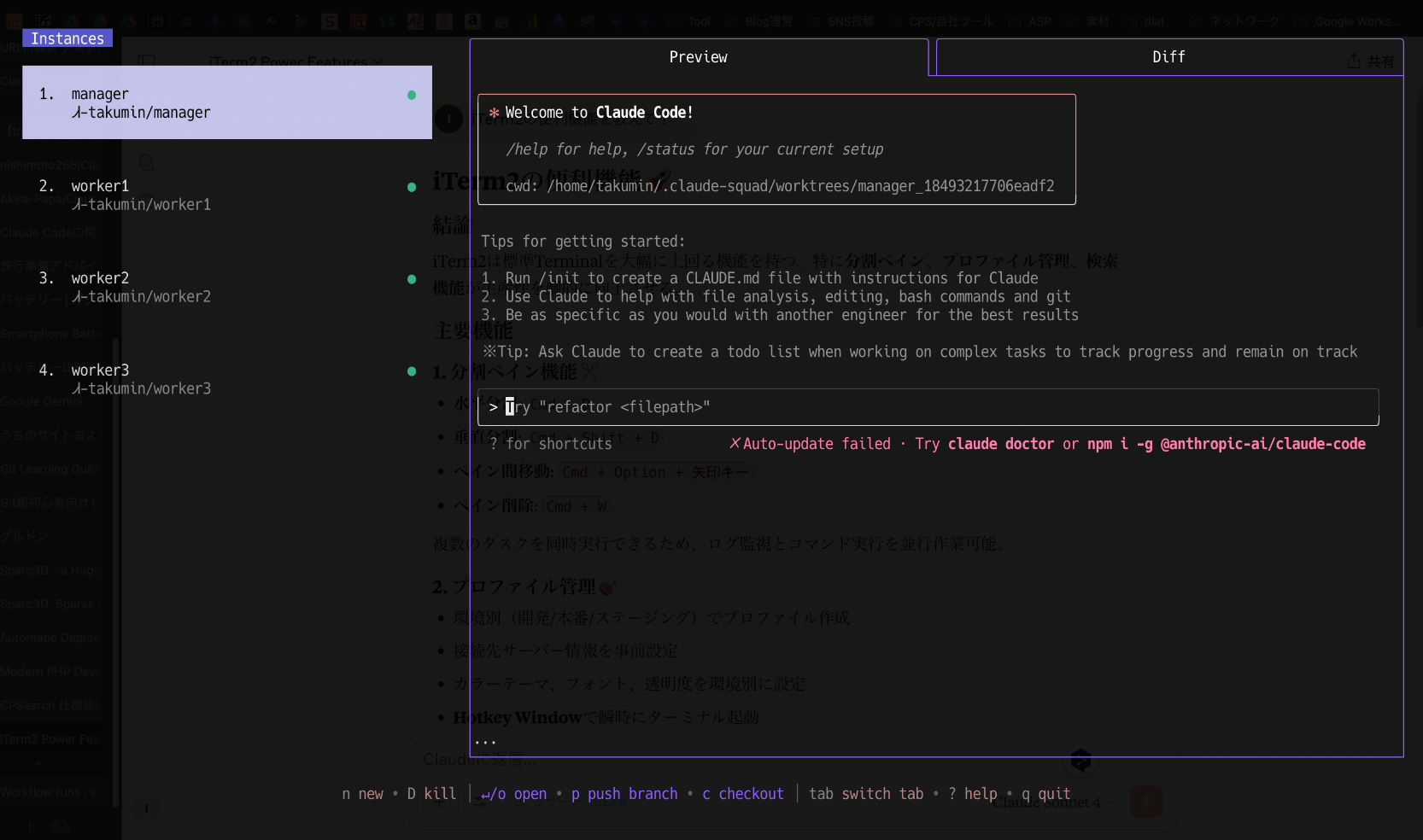Click the 'n new' shortcut hint
Image resolution: width=1423 pixels, height=840 pixels.
click(362, 794)
